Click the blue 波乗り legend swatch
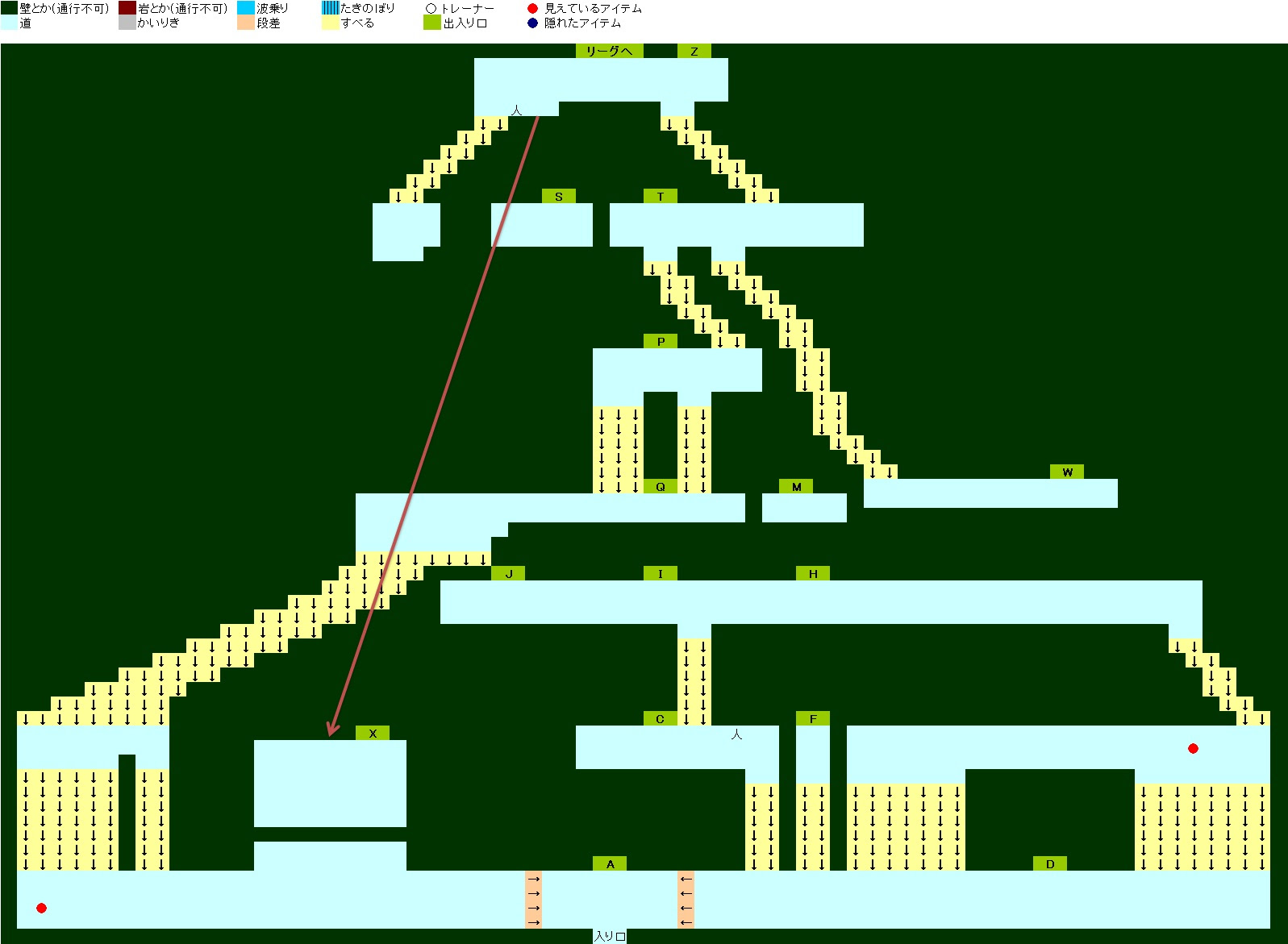The height and width of the screenshot is (944, 1288). tap(245, 8)
